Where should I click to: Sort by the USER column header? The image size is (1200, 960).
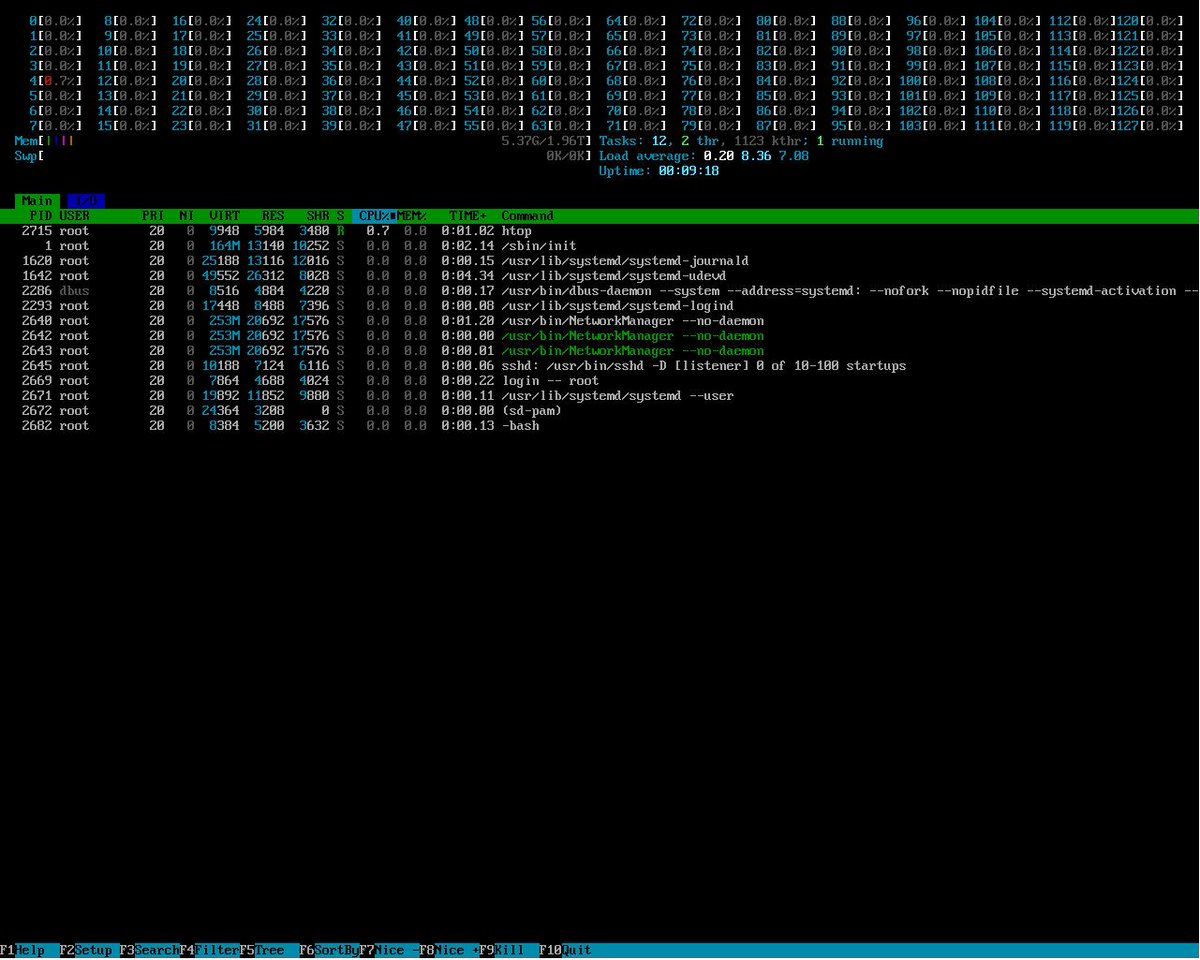pyautogui.click(x=75, y=216)
